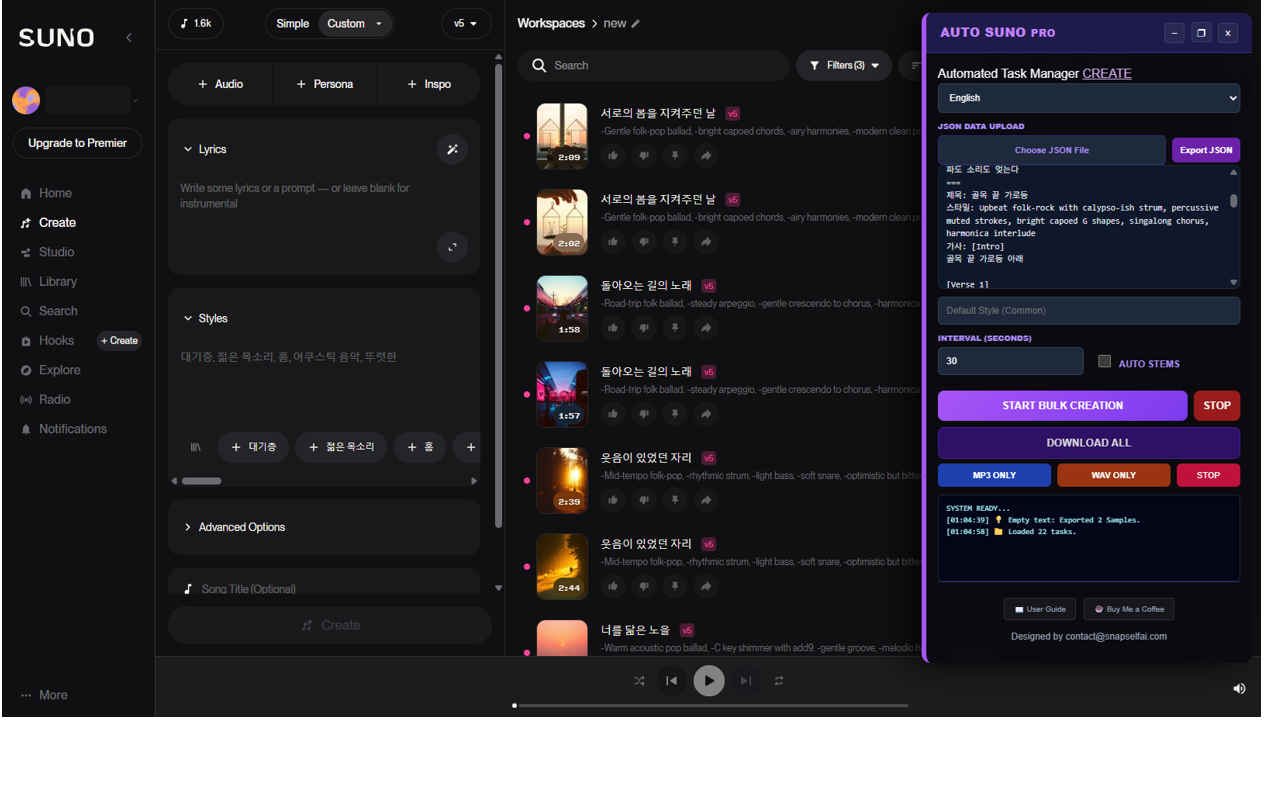
Task: Collapse the Styles section
Action: 205,318
